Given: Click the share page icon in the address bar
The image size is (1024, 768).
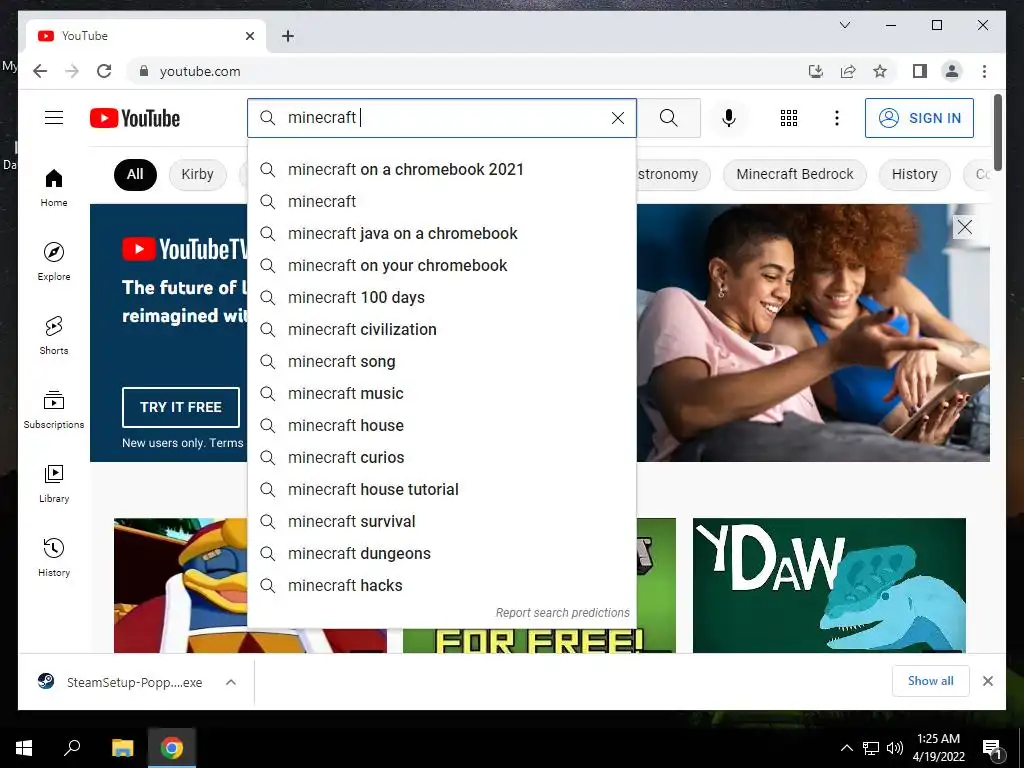Looking at the screenshot, I should (848, 71).
